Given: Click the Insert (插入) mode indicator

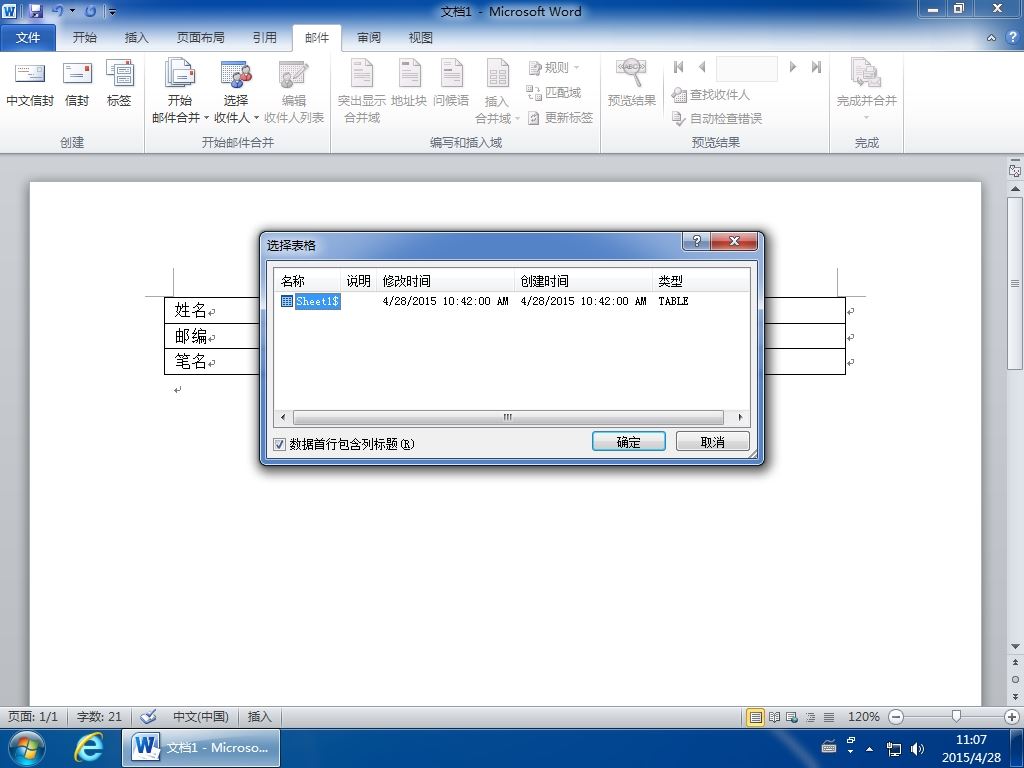Looking at the screenshot, I should (x=259, y=716).
